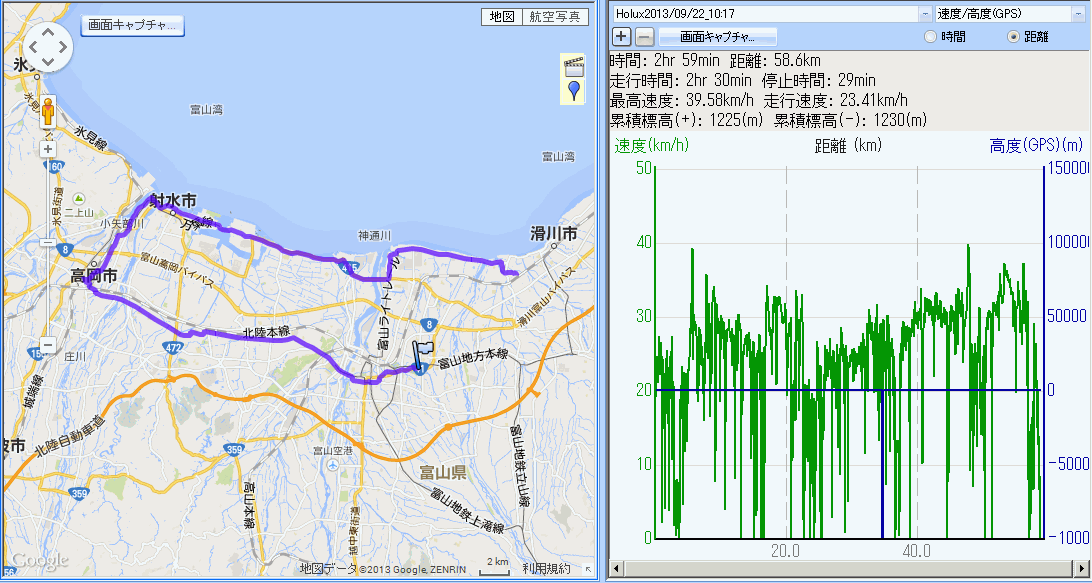The width and height of the screenshot is (1092, 583).
Task: Click the clapperboard animation icon on map
Action: tap(573, 67)
